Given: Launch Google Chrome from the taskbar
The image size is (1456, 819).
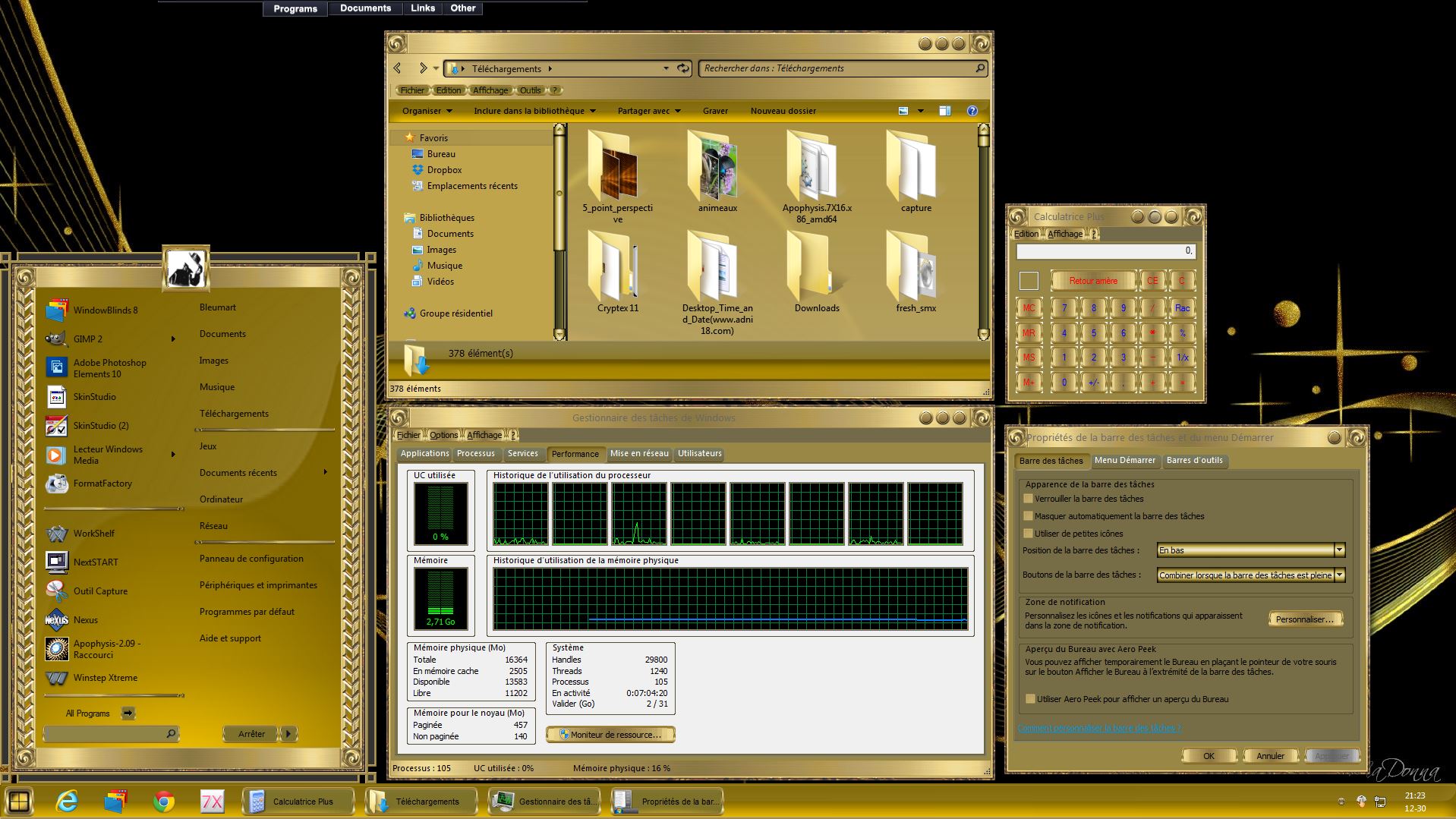Looking at the screenshot, I should point(163,802).
